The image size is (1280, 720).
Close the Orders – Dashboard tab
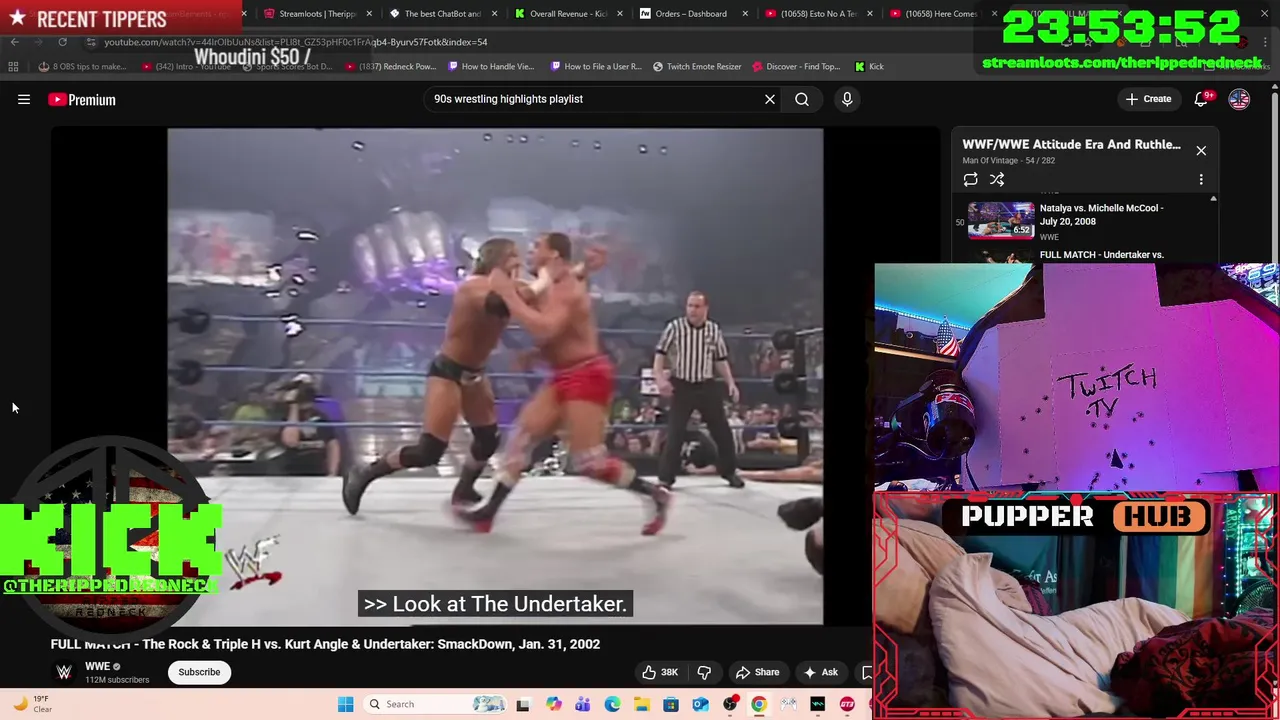(x=745, y=14)
